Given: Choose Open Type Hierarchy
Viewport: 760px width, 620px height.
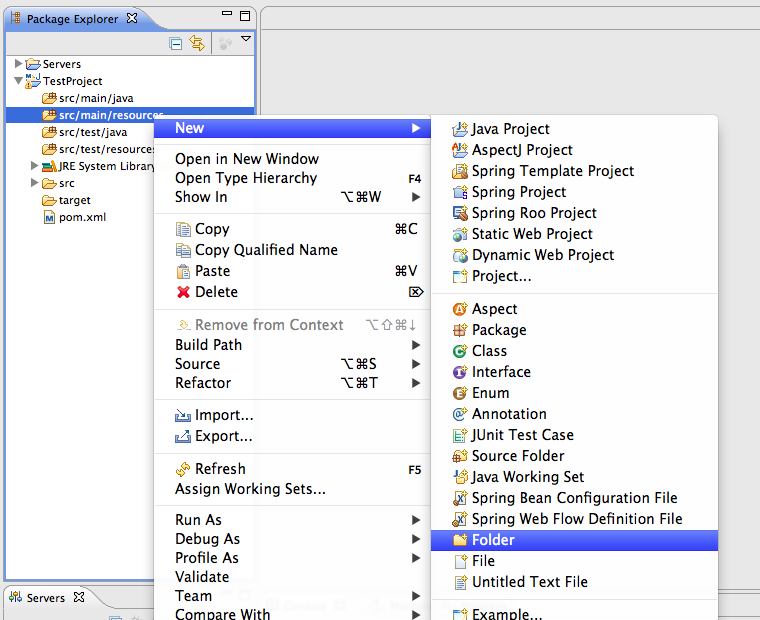Looking at the screenshot, I should [246, 178].
